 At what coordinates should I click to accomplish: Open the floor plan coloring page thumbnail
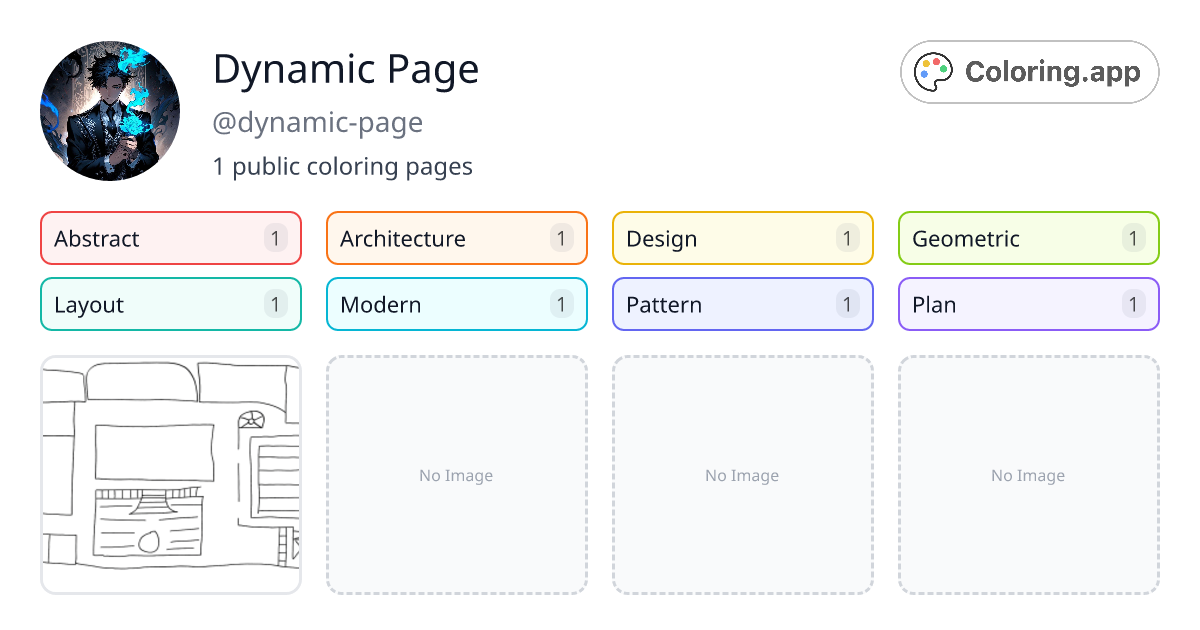point(171,476)
